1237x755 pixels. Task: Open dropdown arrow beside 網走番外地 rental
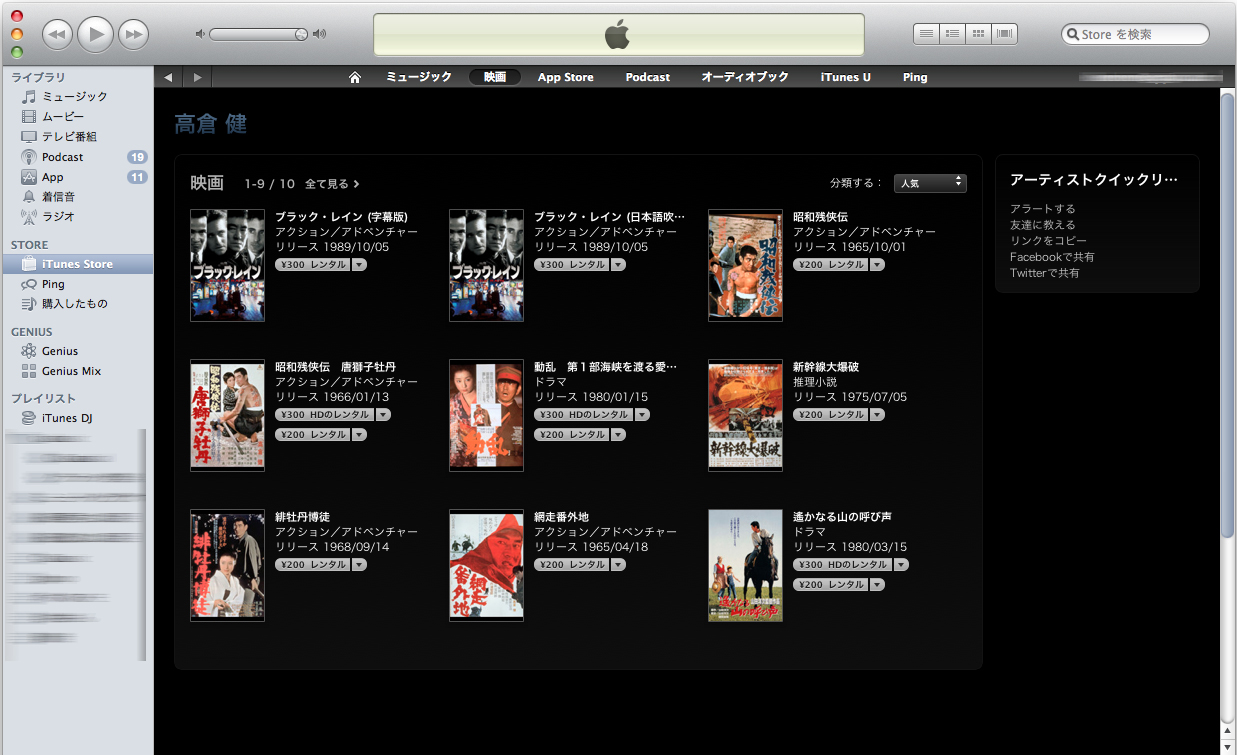[x=618, y=565]
